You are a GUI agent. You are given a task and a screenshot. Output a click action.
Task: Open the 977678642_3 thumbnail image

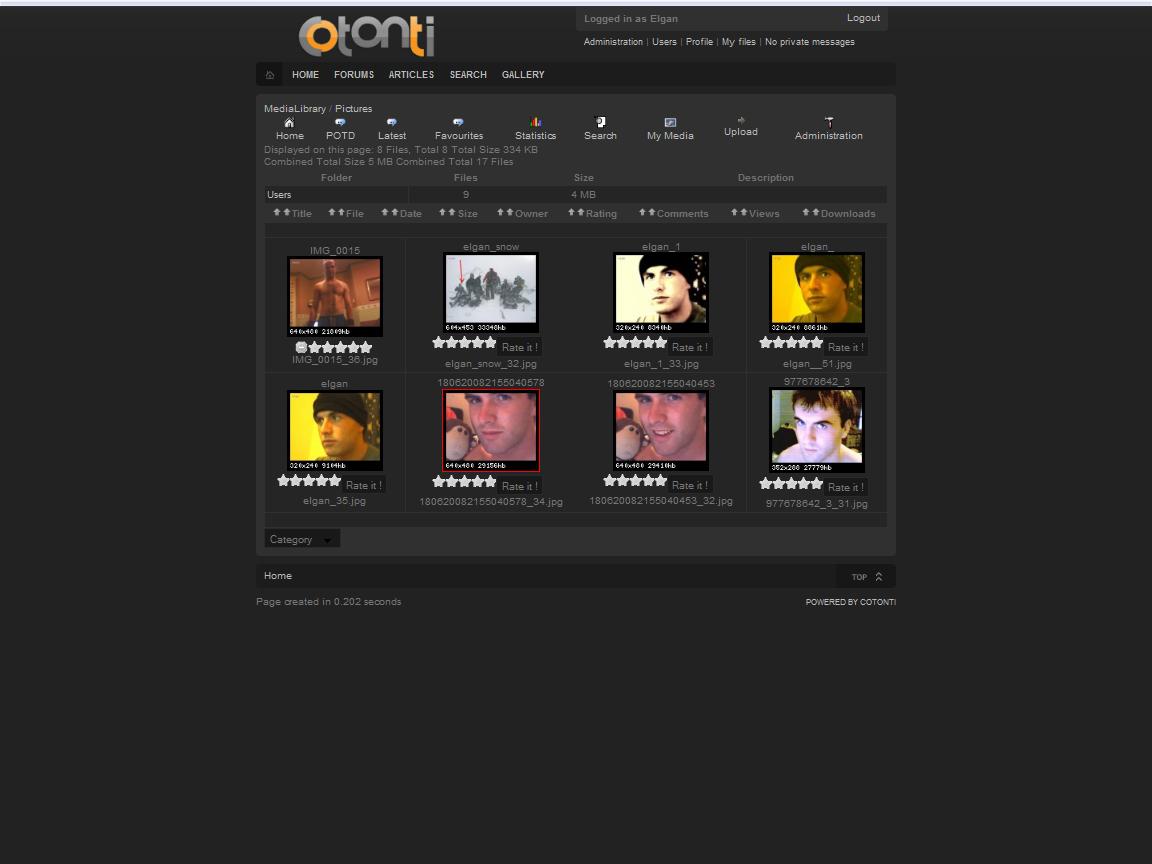coord(817,430)
